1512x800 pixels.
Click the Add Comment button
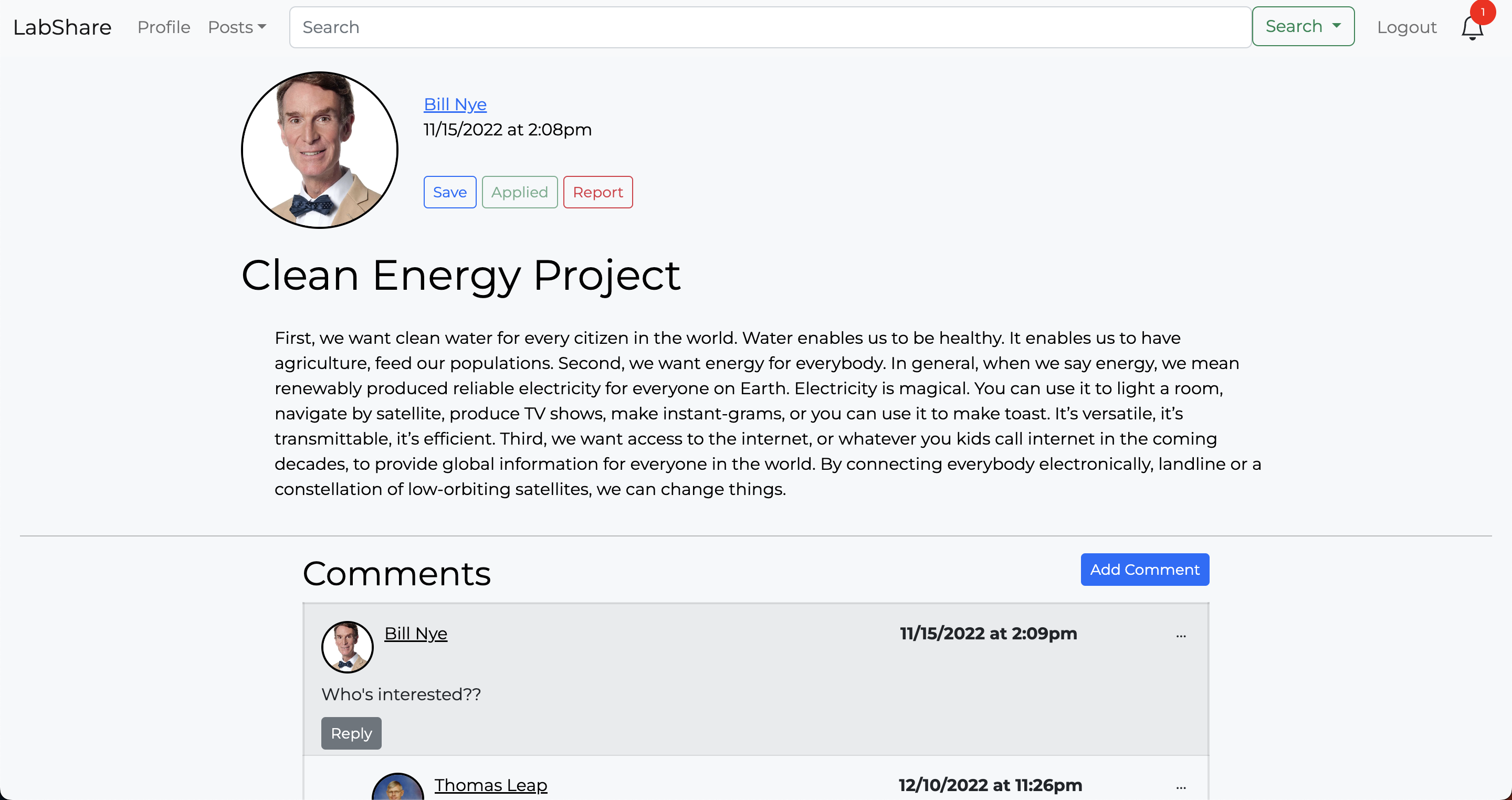click(x=1144, y=570)
